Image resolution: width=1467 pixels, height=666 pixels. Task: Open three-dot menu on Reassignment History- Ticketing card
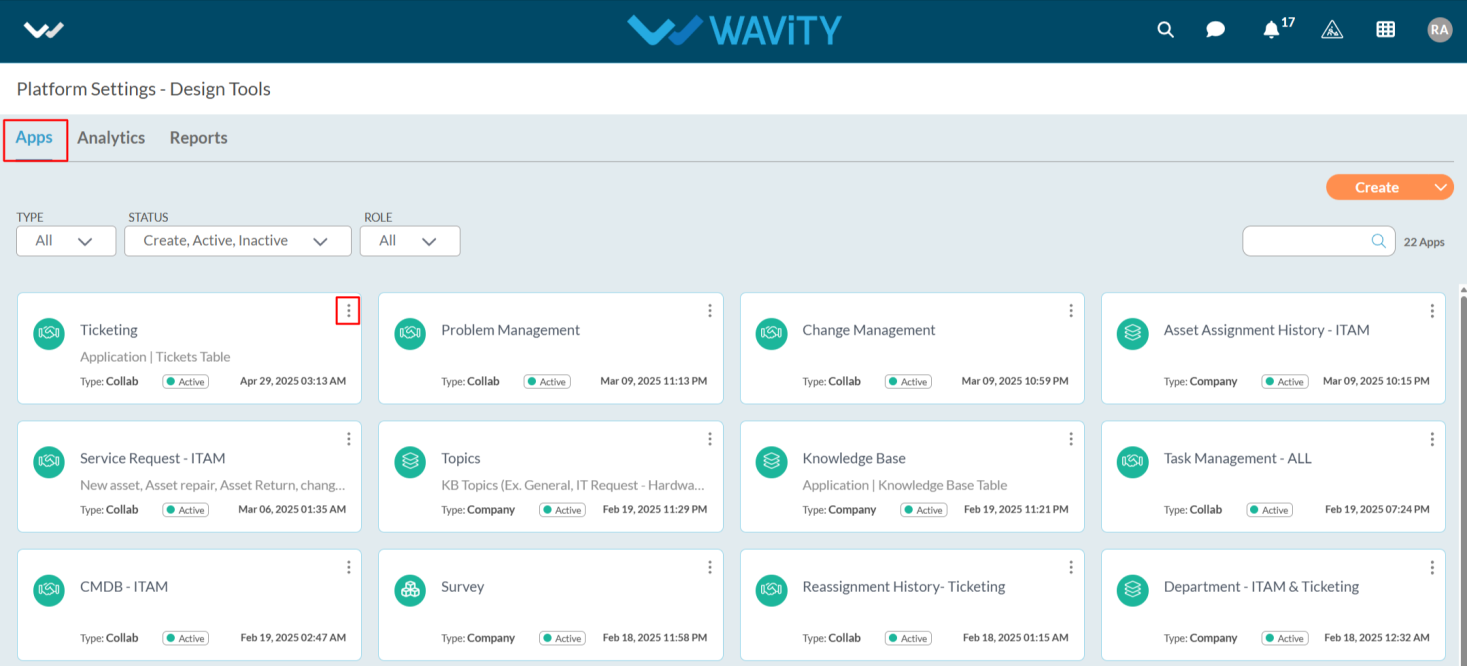point(1071,567)
